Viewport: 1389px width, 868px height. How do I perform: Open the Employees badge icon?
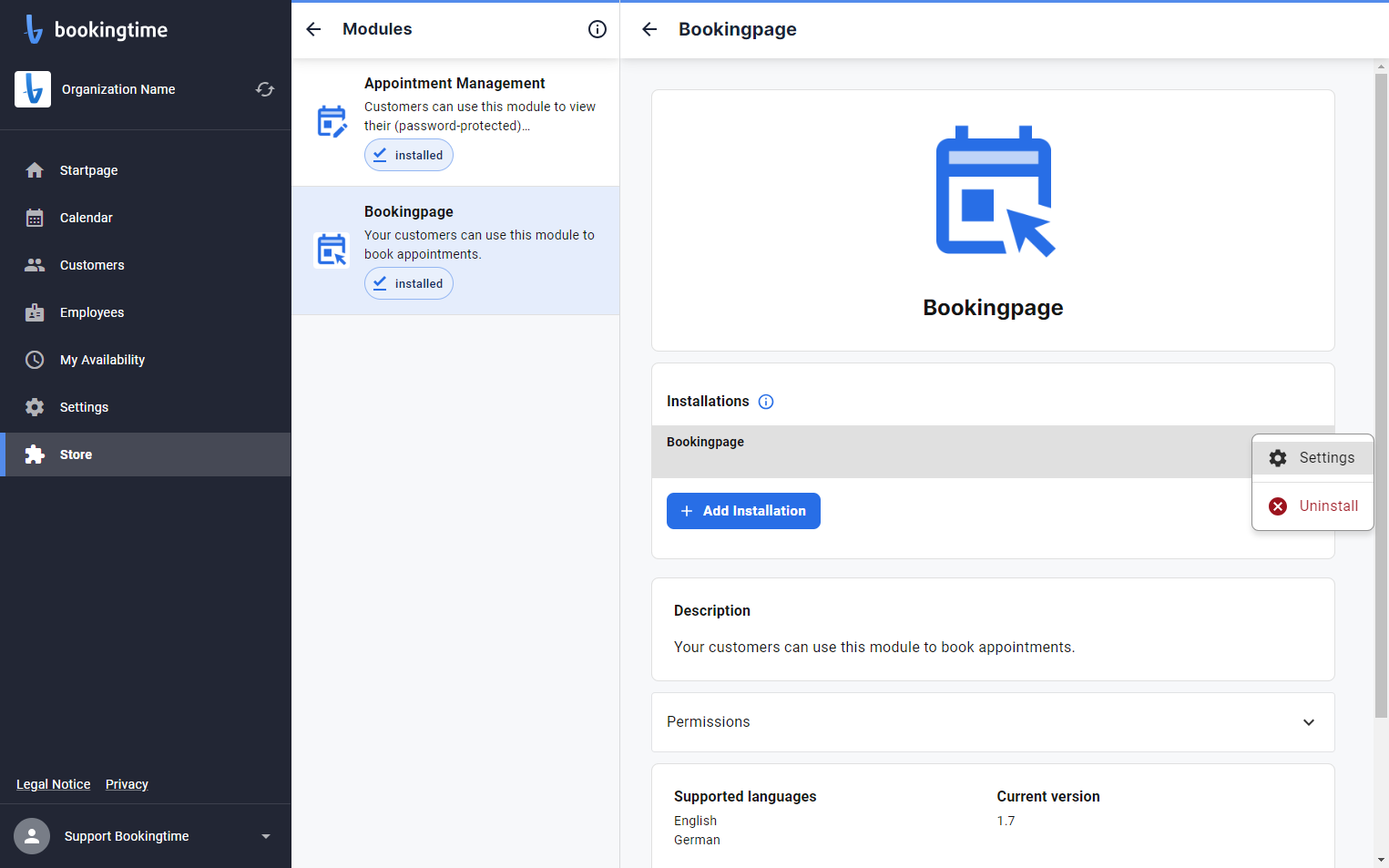(x=35, y=312)
